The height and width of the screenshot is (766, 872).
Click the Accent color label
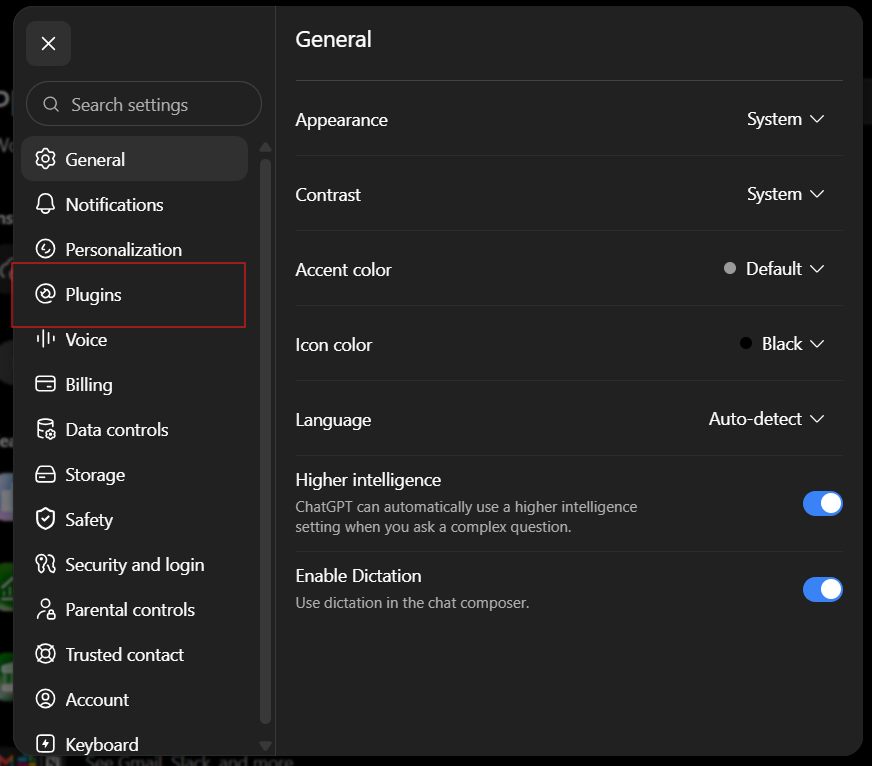pos(344,270)
